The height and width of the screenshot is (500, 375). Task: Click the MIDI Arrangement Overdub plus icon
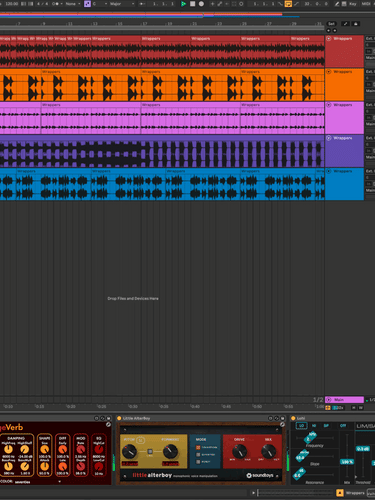(212, 4)
